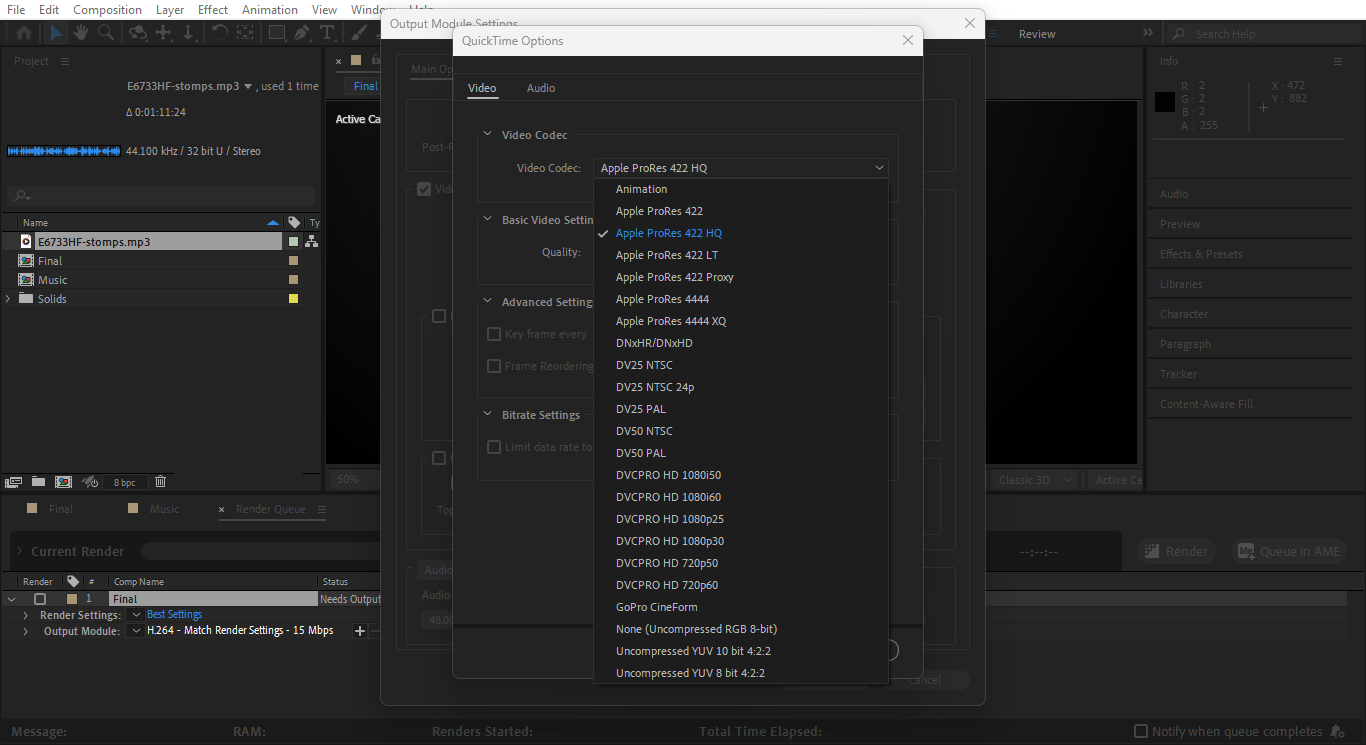This screenshot has width=1366, height=745.
Task: Click the Project panel search field
Action: coord(160,195)
